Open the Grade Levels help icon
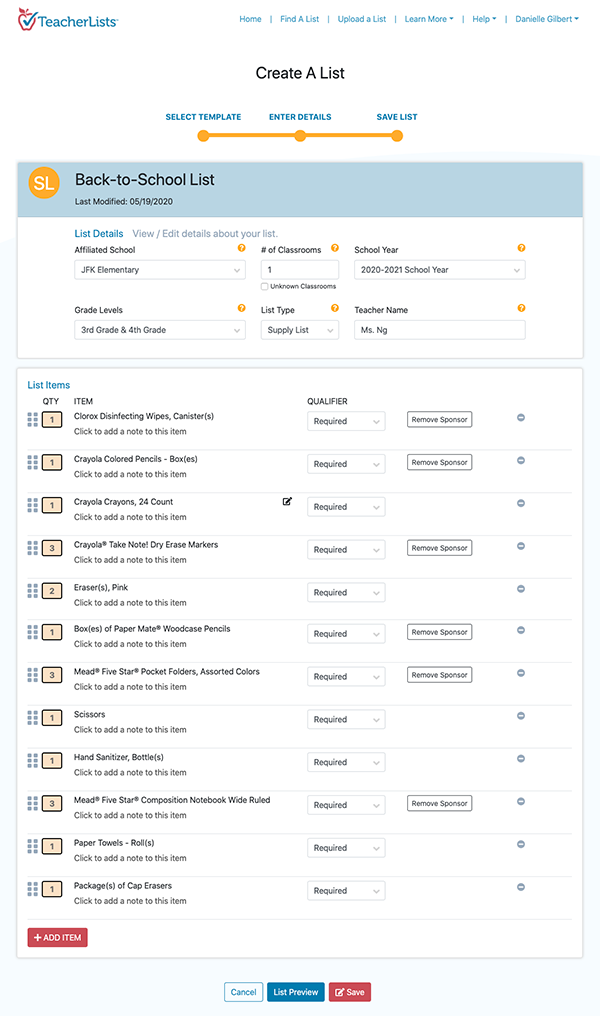 242,308
